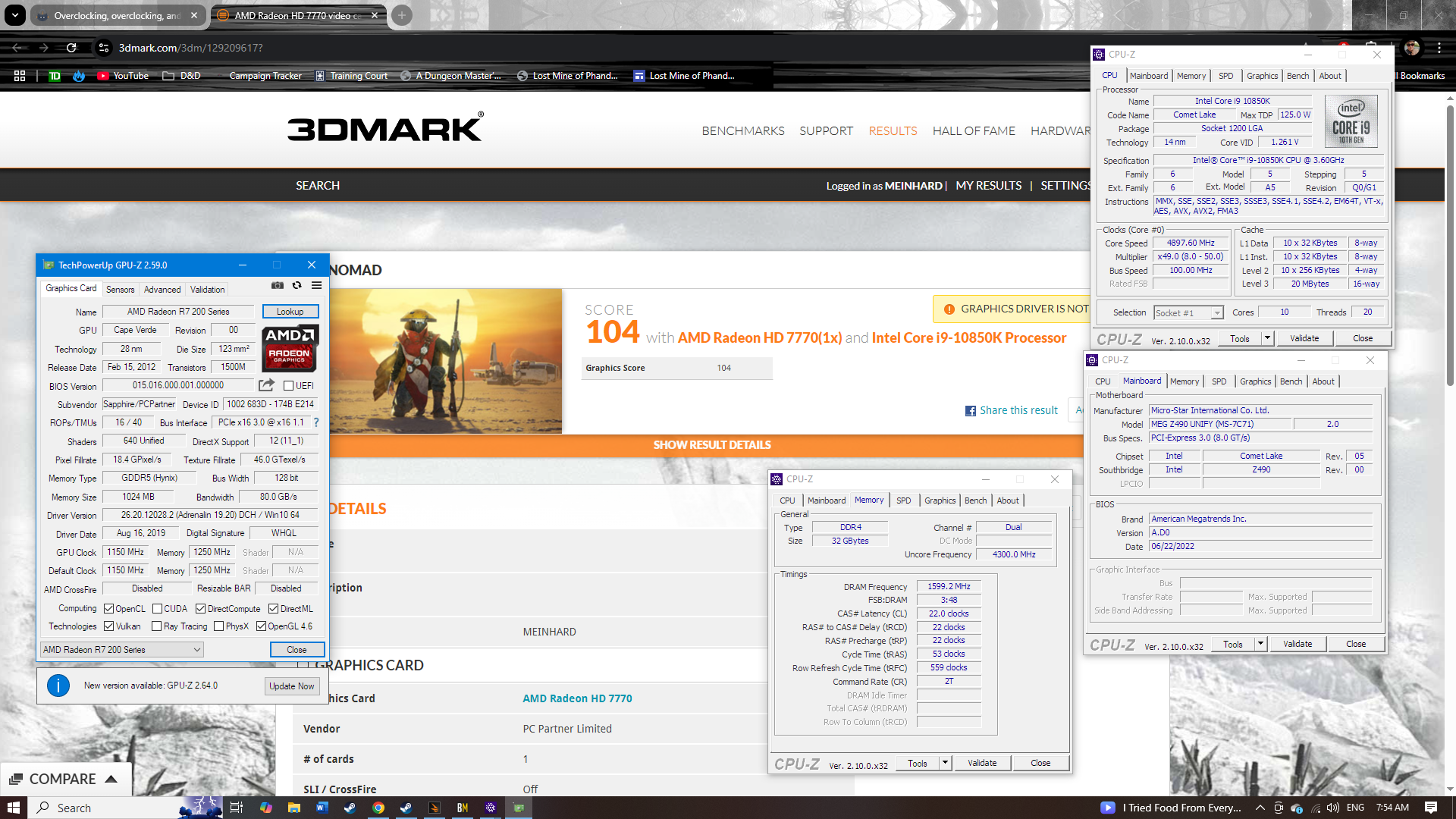This screenshot has height=819, width=1456.
Task: Open a new browser tab
Action: pos(402,15)
